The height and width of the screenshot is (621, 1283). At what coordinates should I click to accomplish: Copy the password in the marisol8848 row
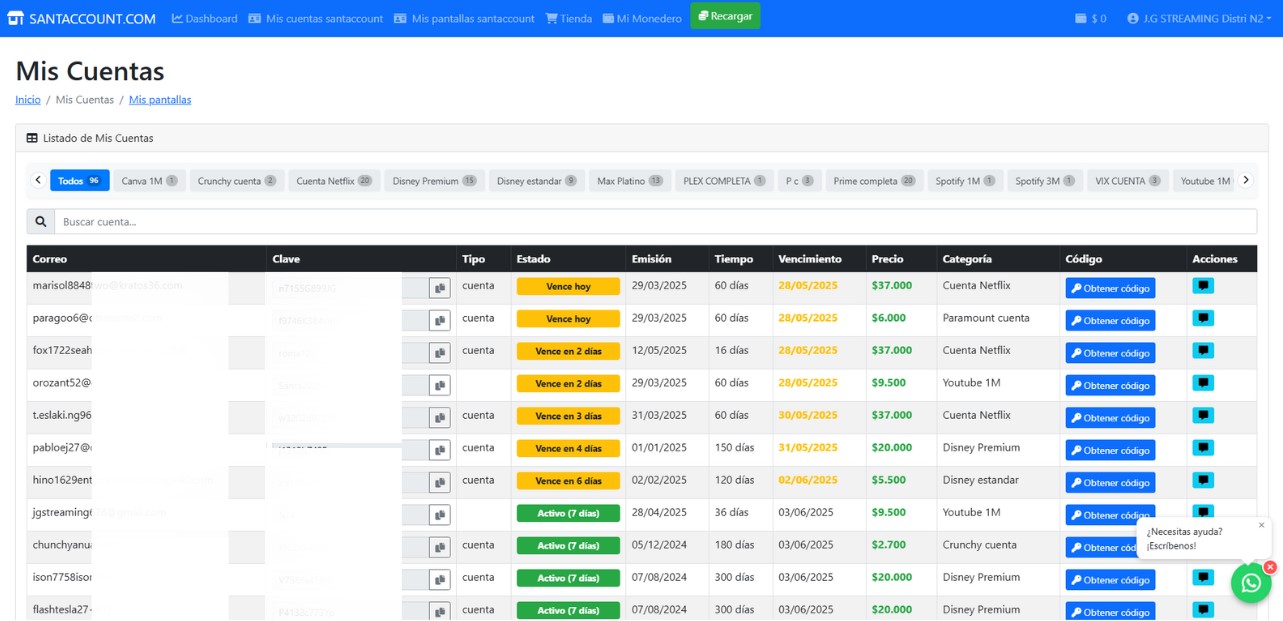(x=439, y=288)
